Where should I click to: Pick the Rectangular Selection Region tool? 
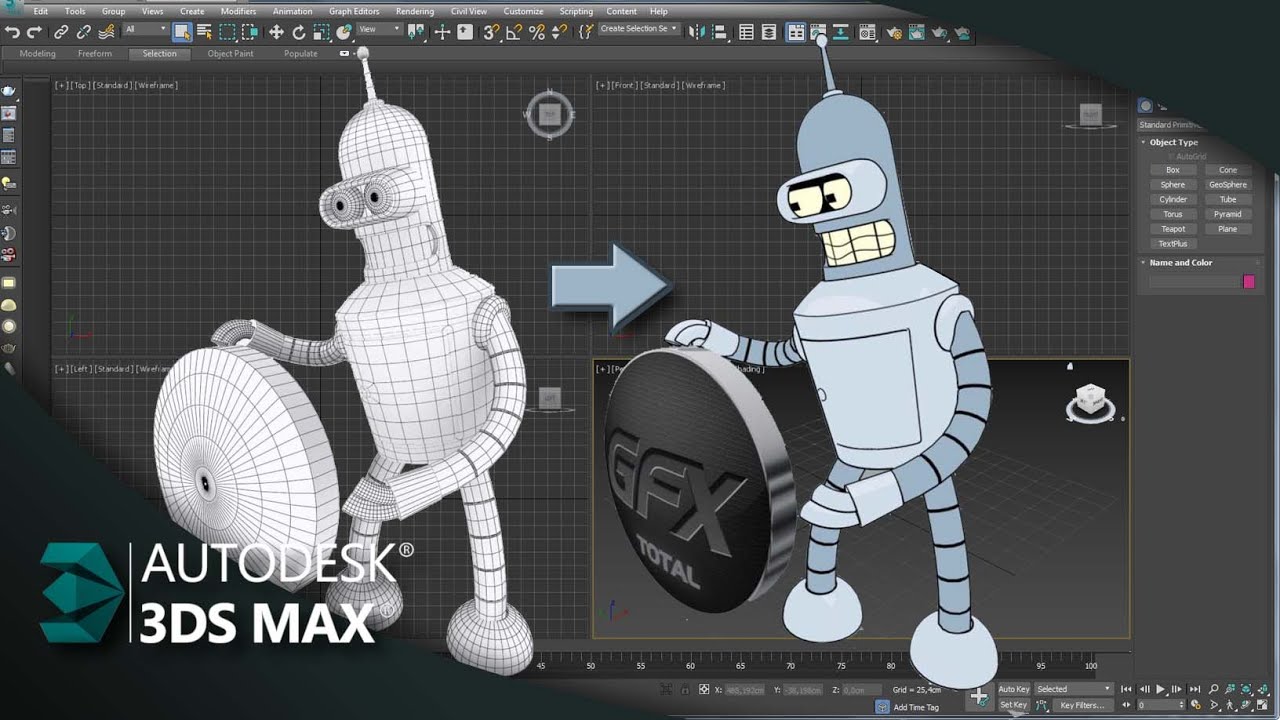tap(227, 32)
